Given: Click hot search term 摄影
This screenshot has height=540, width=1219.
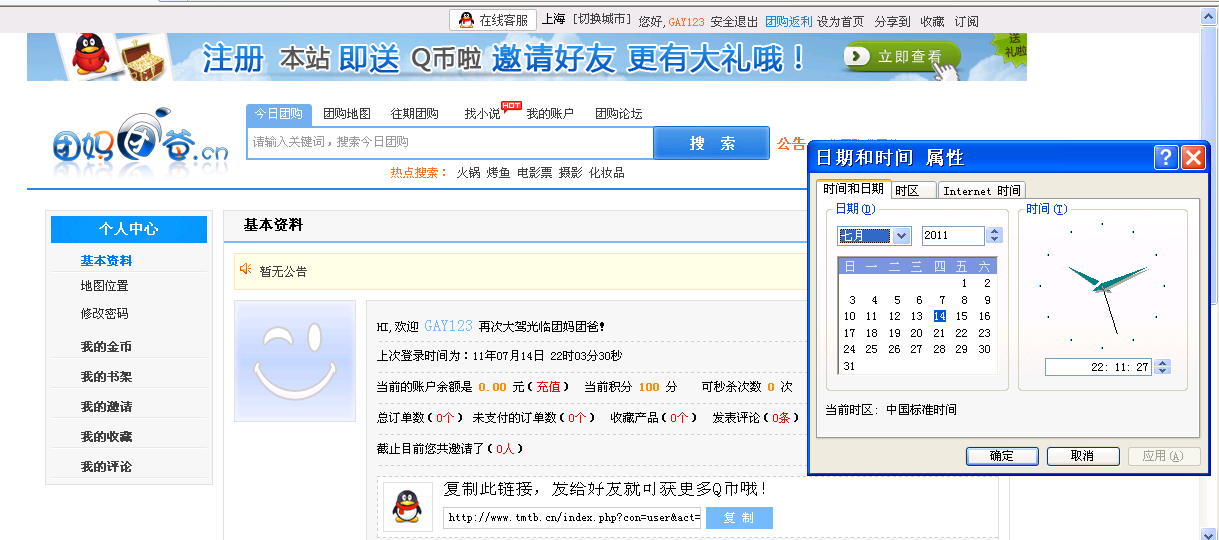Looking at the screenshot, I should pos(570,173).
